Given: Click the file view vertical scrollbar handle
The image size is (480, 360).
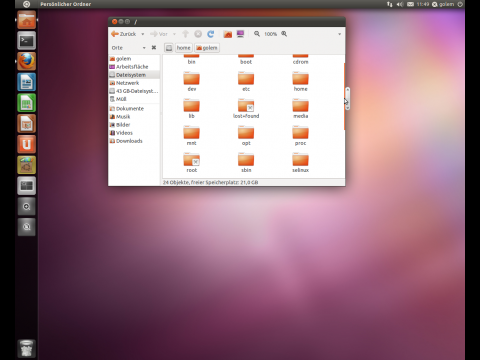Looking at the screenshot, I should (x=347, y=99).
